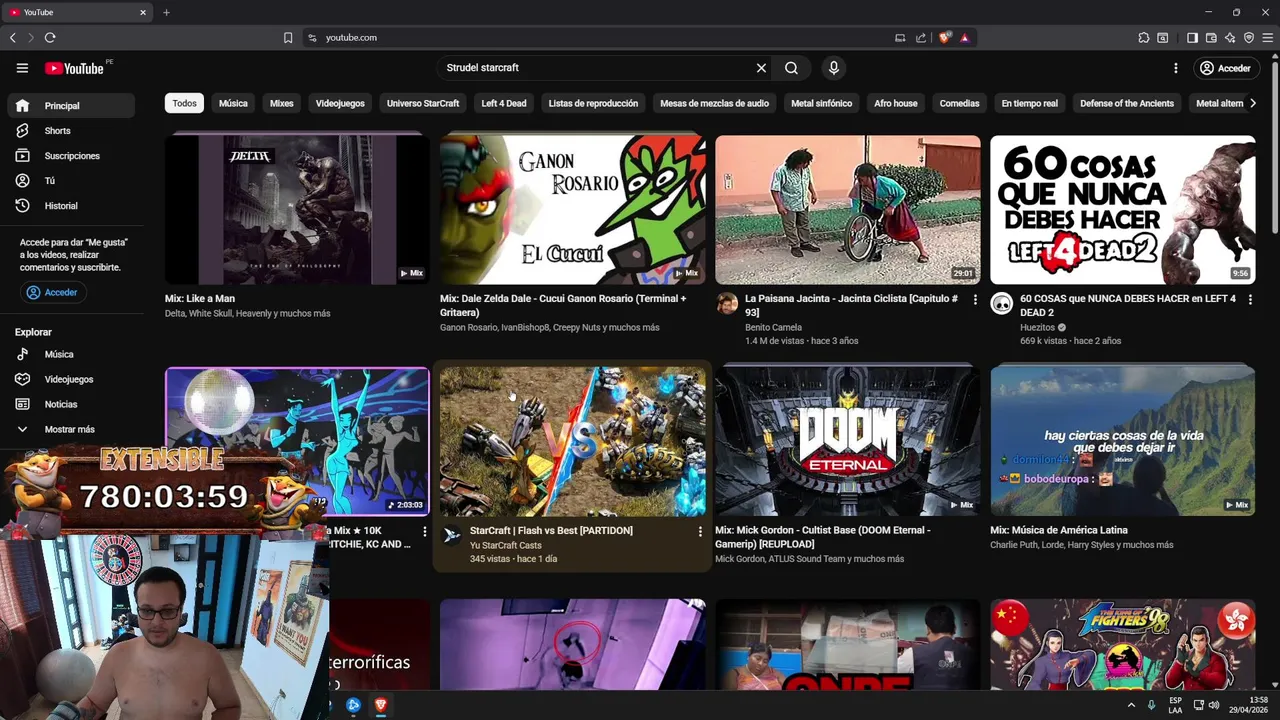This screenshot has height=720, width=1280.
Task: Open the Brave Shields lion icon
Action: click(x=945, y=38)
